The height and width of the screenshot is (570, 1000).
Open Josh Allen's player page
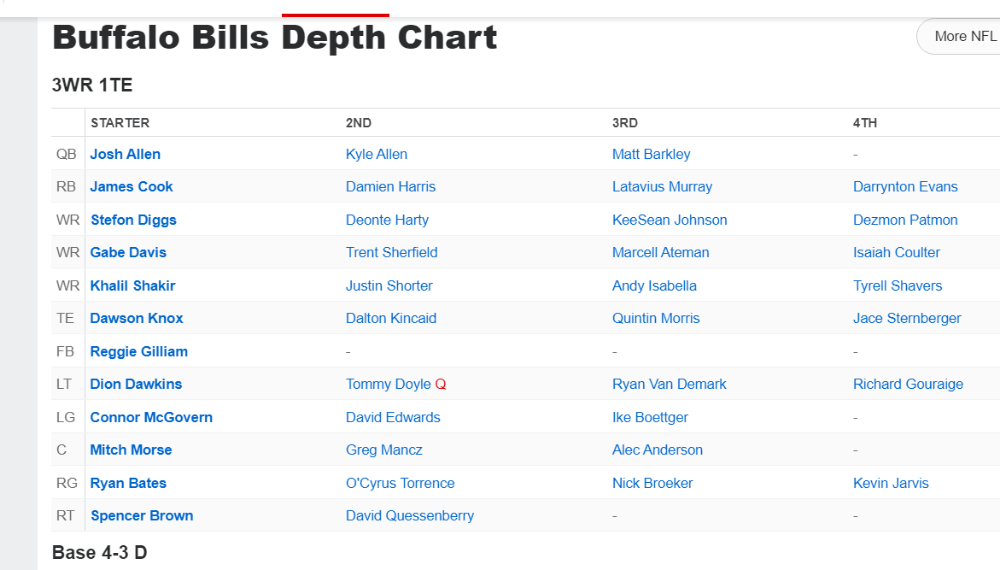point(125,154)
